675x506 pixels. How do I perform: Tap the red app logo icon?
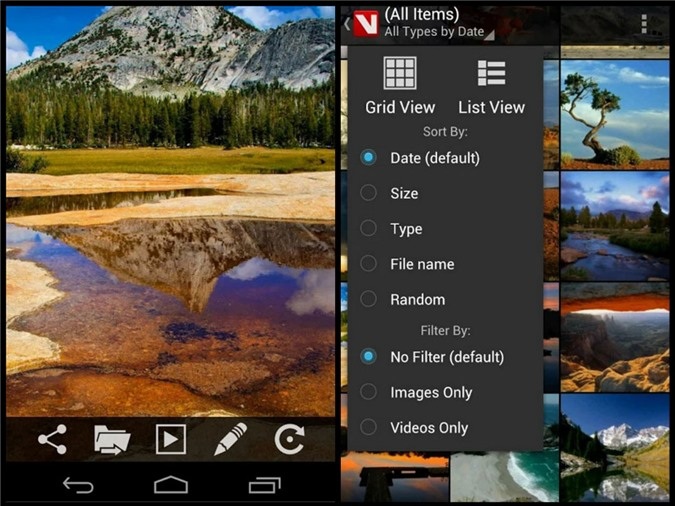(366, 24)
